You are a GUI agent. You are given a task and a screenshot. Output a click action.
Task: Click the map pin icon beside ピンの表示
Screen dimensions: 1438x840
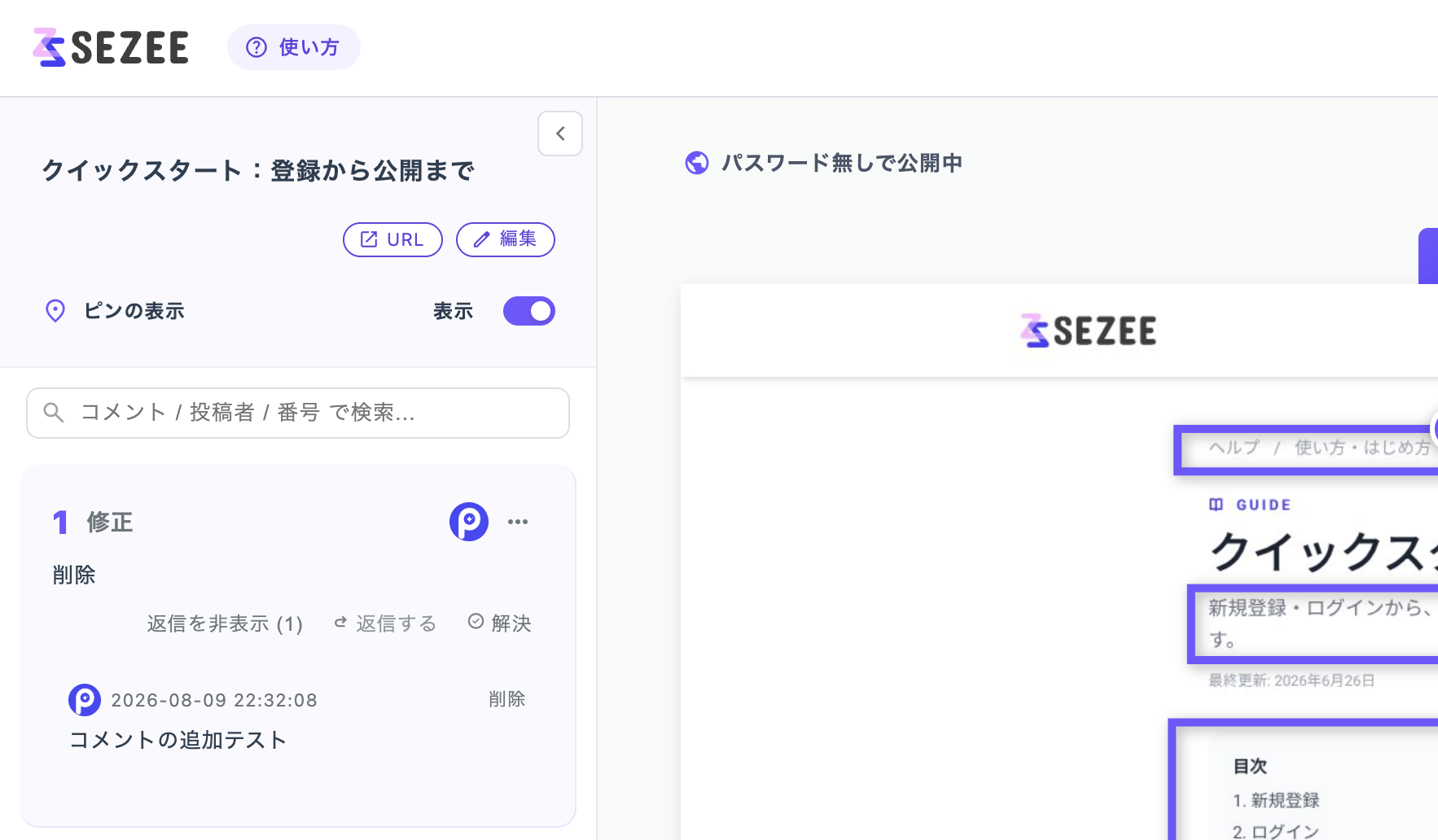tap(55, 311)
